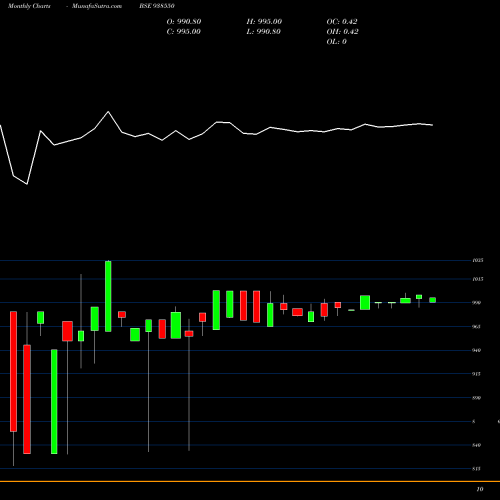Click the open value "O: 990.80"

[184, 22]
